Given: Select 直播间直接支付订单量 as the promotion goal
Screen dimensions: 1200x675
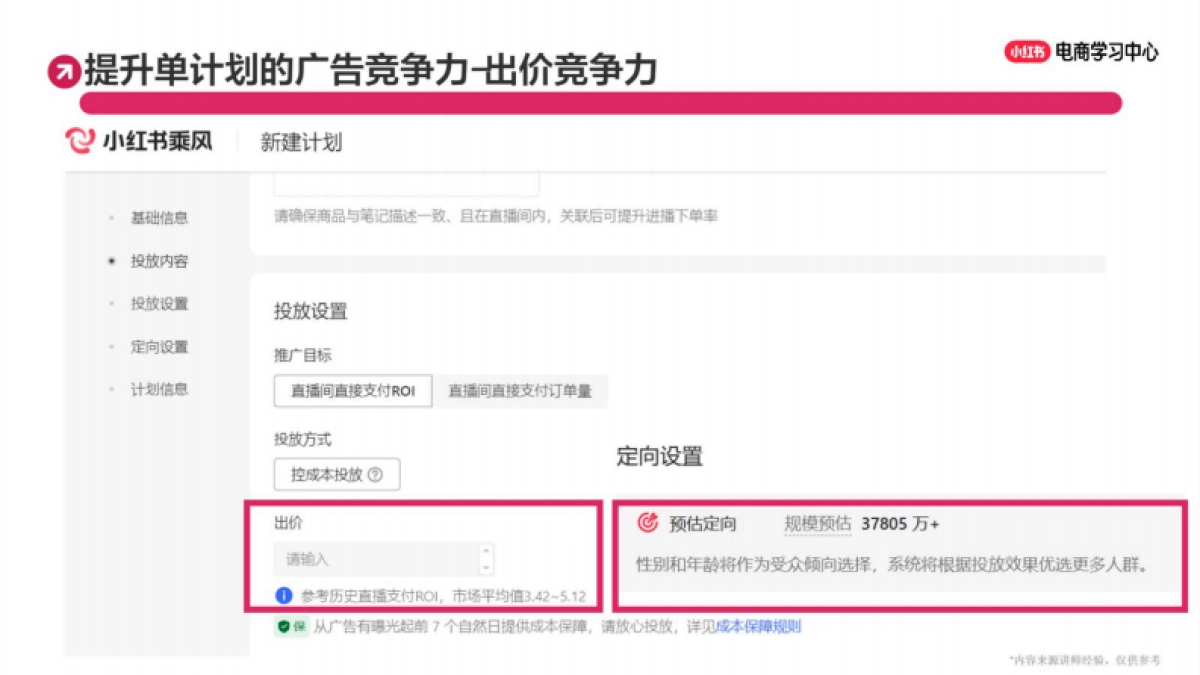Looking at the screenshot, I should coord(520,391).
